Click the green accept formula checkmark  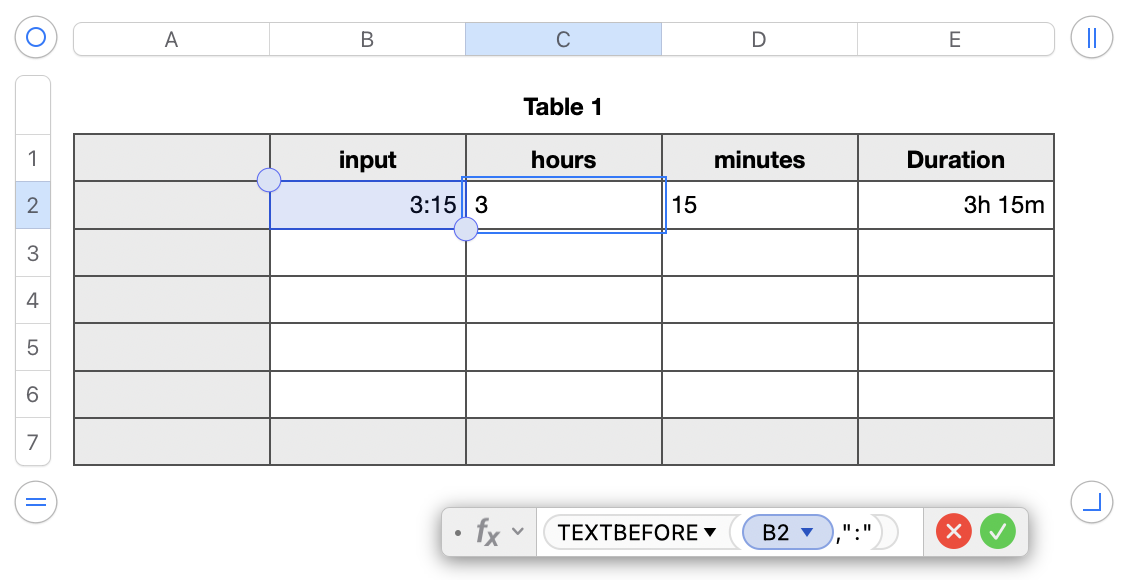997,532
